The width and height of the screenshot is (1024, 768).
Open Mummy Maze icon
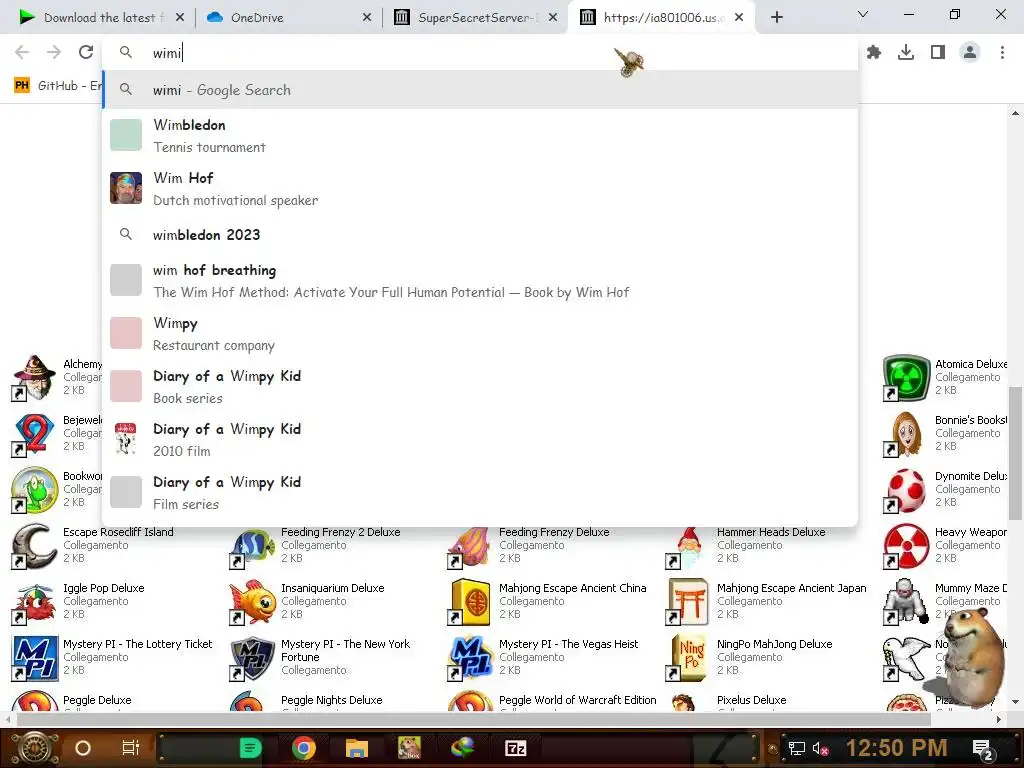tap(906, 602)
